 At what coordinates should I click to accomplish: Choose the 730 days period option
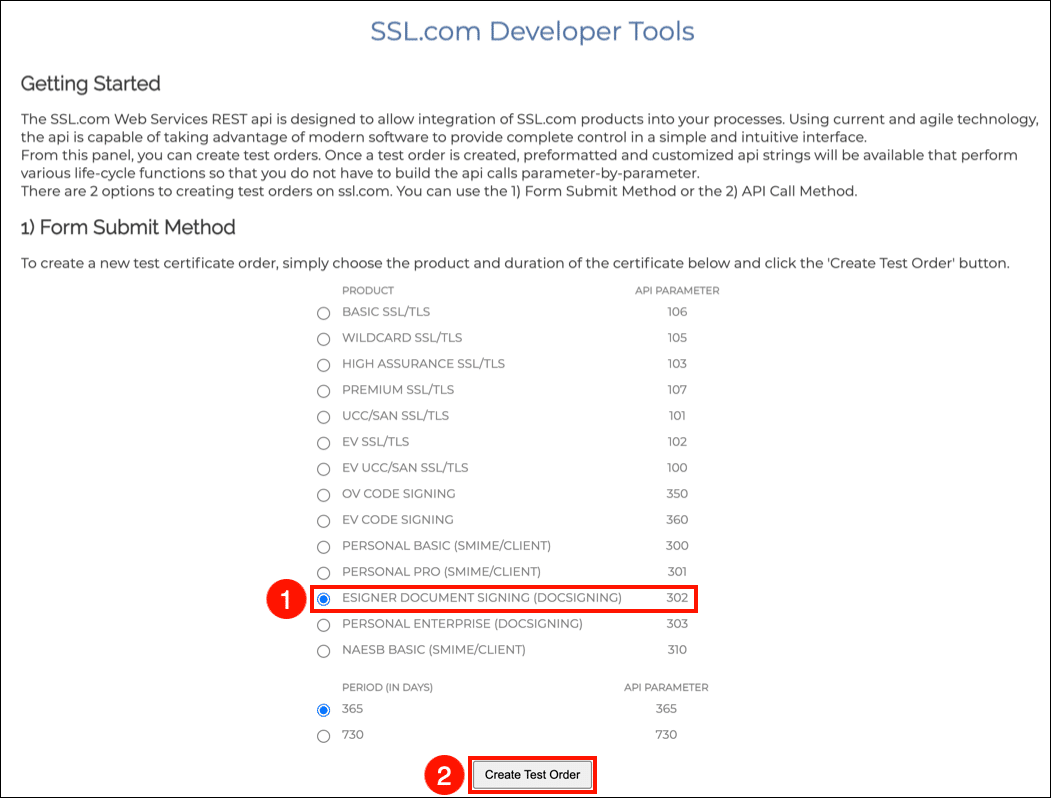pyautogui.click(x=323, y=736)
